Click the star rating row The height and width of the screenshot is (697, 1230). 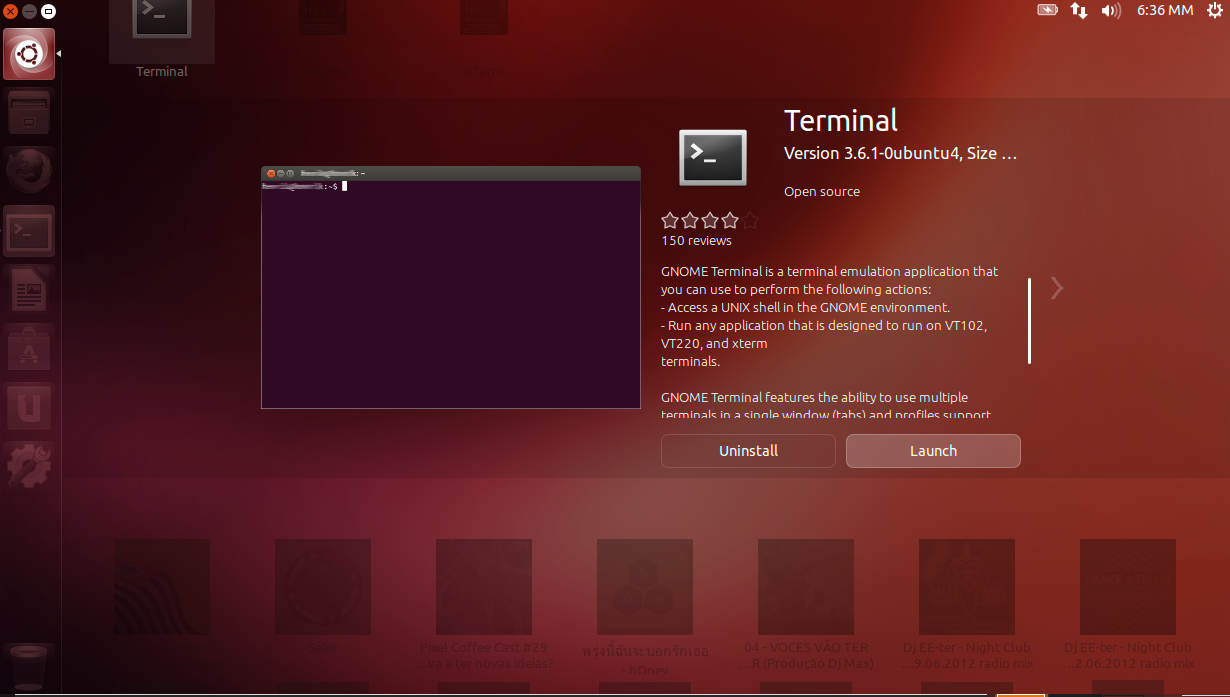[x=710, y=221]
